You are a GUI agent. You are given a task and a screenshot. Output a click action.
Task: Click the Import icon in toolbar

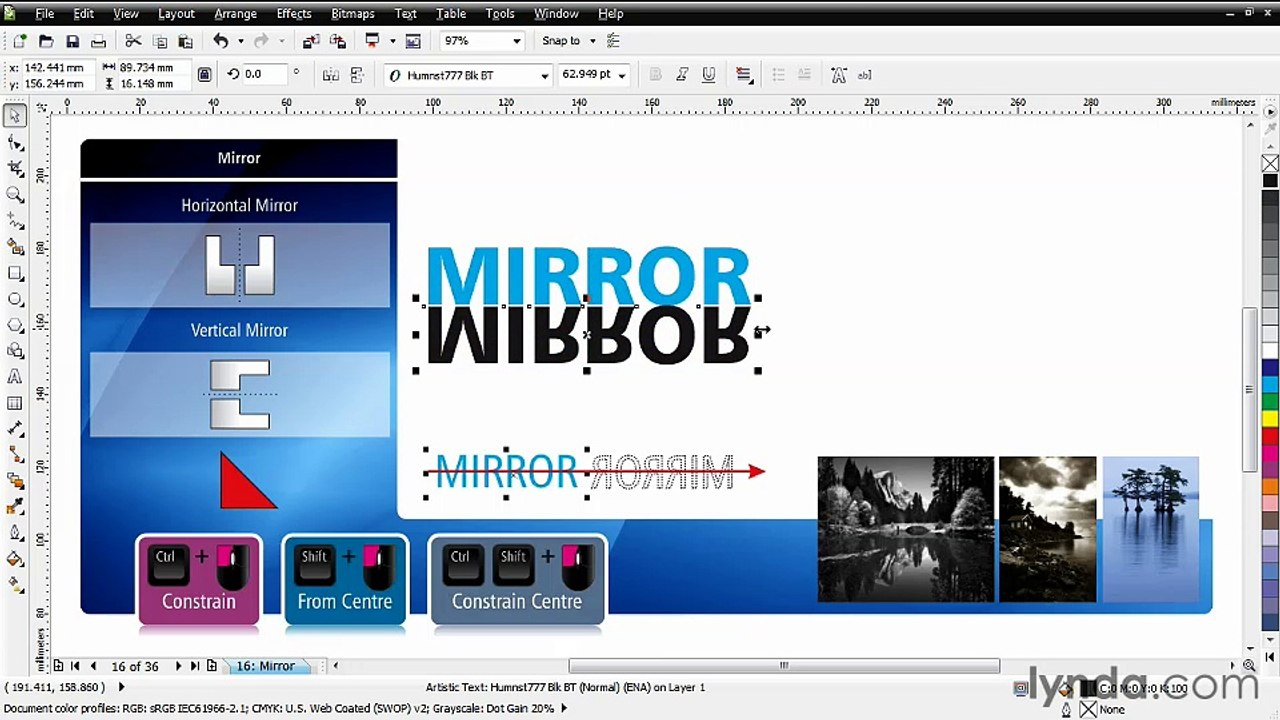point(311,41)
